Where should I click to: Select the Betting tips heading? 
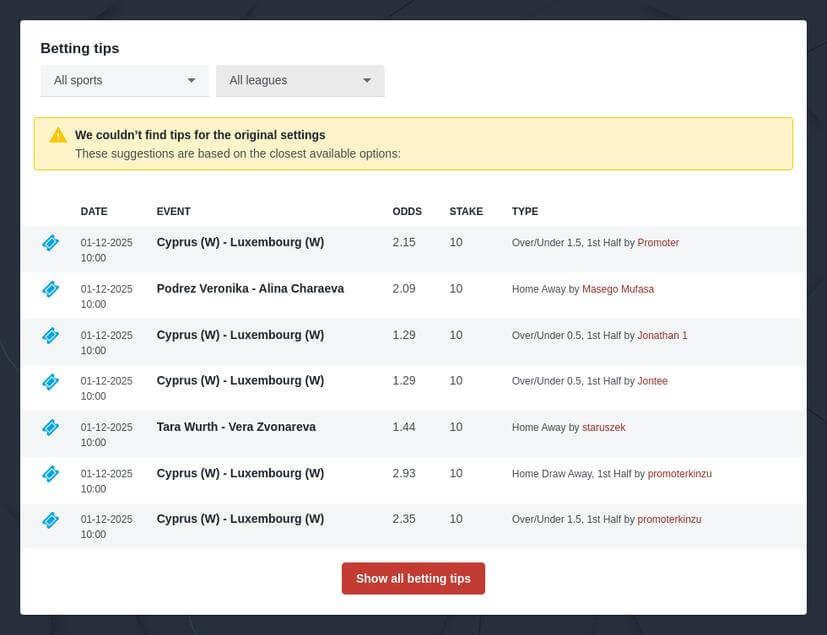tap(79, 48)
